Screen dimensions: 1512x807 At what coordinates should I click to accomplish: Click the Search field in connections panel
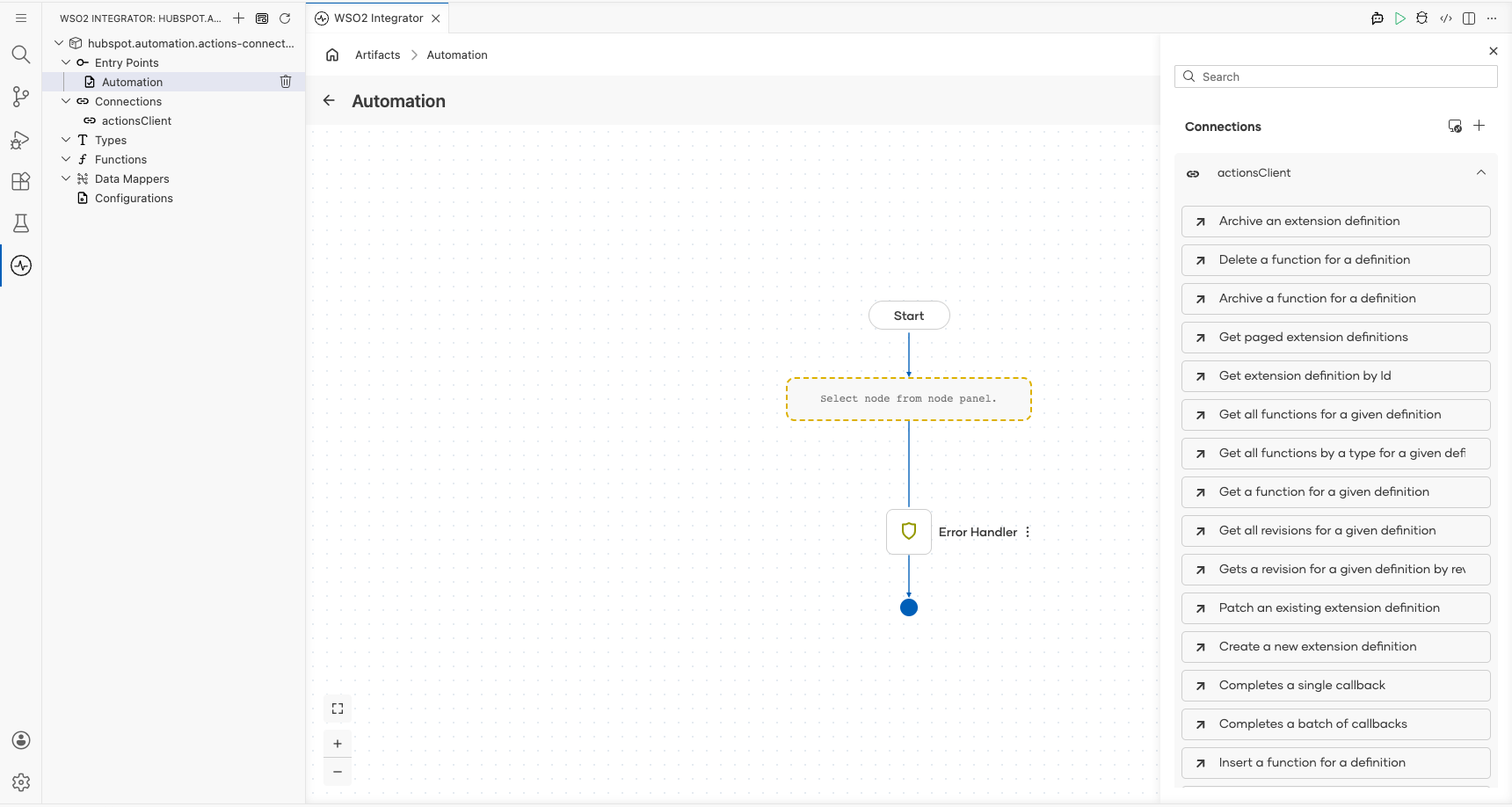(x=1335, y=76)
